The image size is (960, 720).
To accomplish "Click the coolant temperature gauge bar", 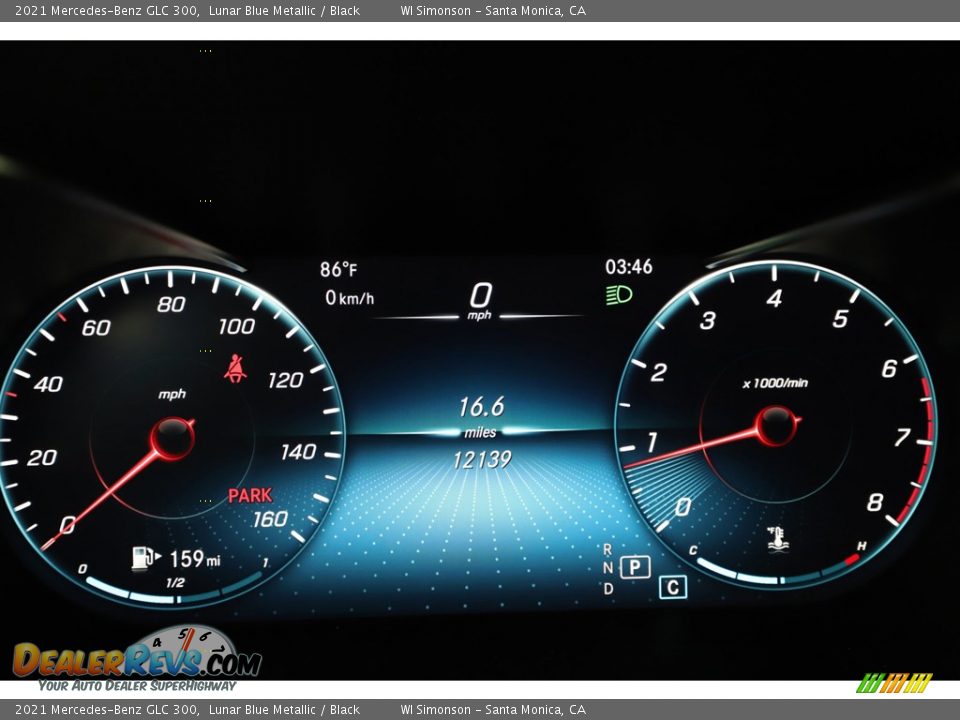I will (779, 571).
